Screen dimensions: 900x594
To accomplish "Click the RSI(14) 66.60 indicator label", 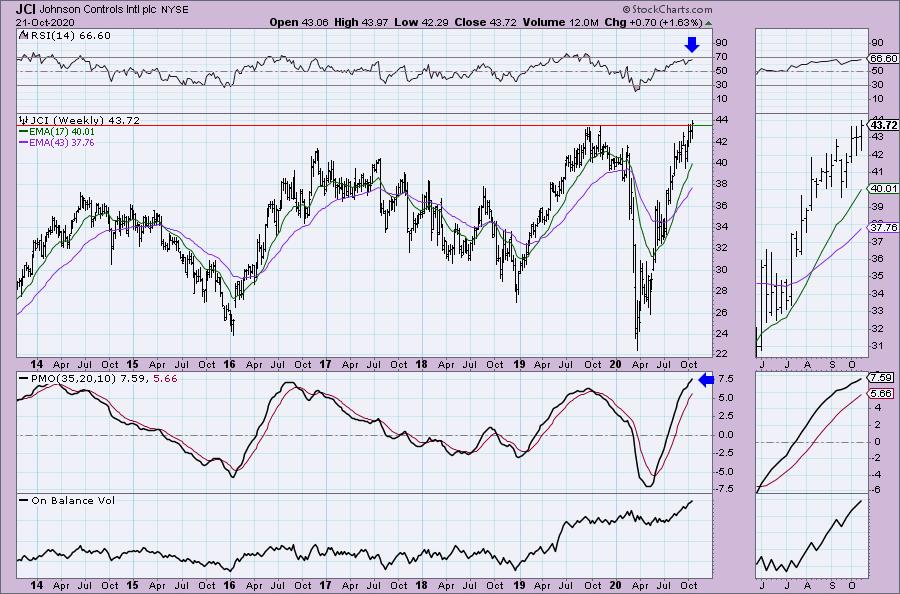I will click(x=69, y=36).
